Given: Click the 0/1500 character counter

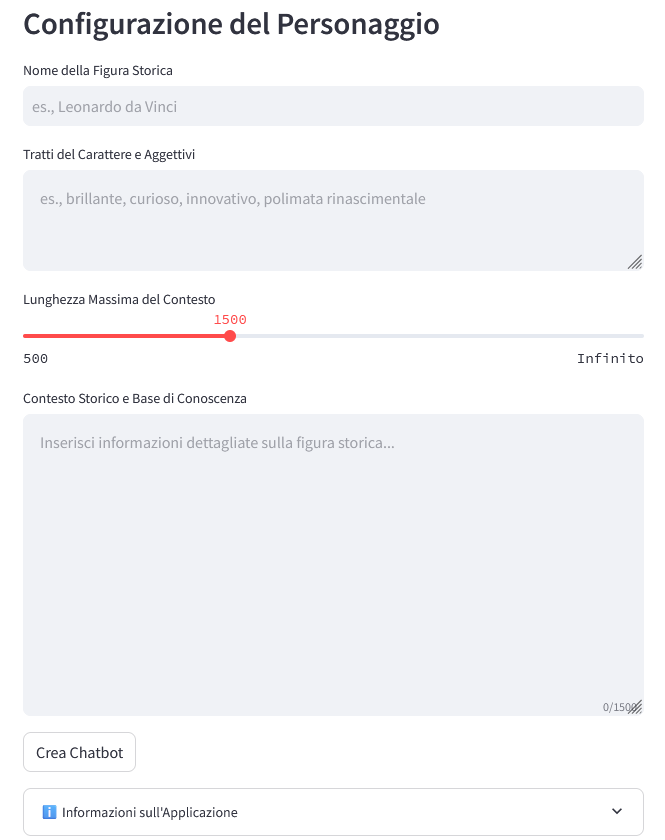Looking at the screenshot, I should [x=616, y=707].
